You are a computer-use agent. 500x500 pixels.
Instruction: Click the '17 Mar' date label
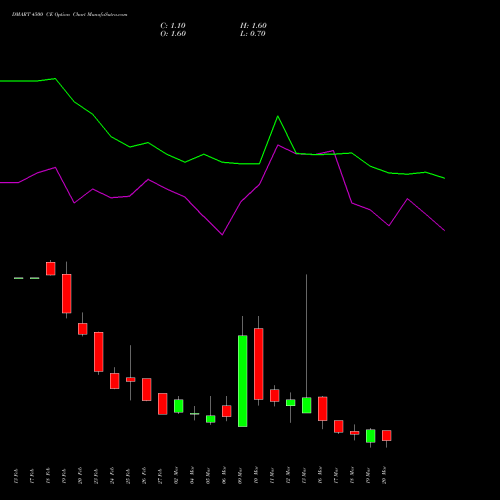pos(336,475)
